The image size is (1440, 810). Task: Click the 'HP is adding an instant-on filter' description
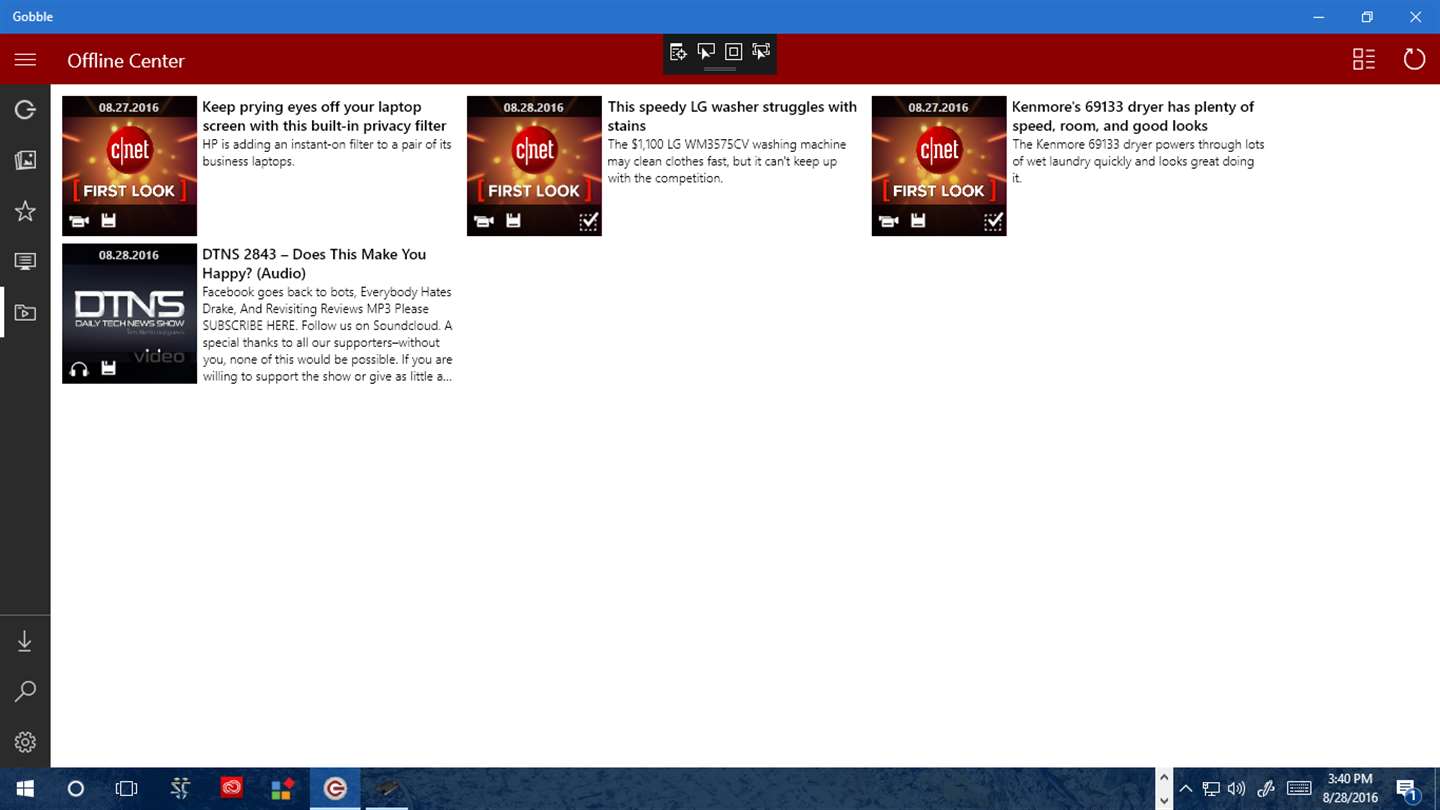[327, 153]
